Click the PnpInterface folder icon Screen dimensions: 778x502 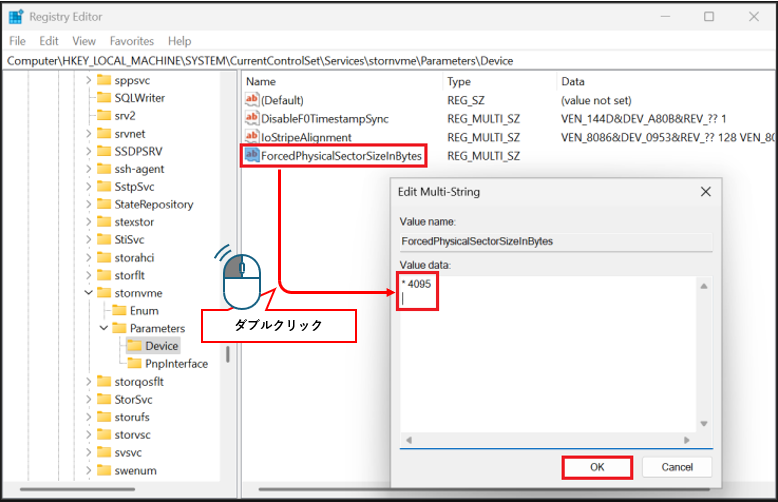tap(134, 364)
